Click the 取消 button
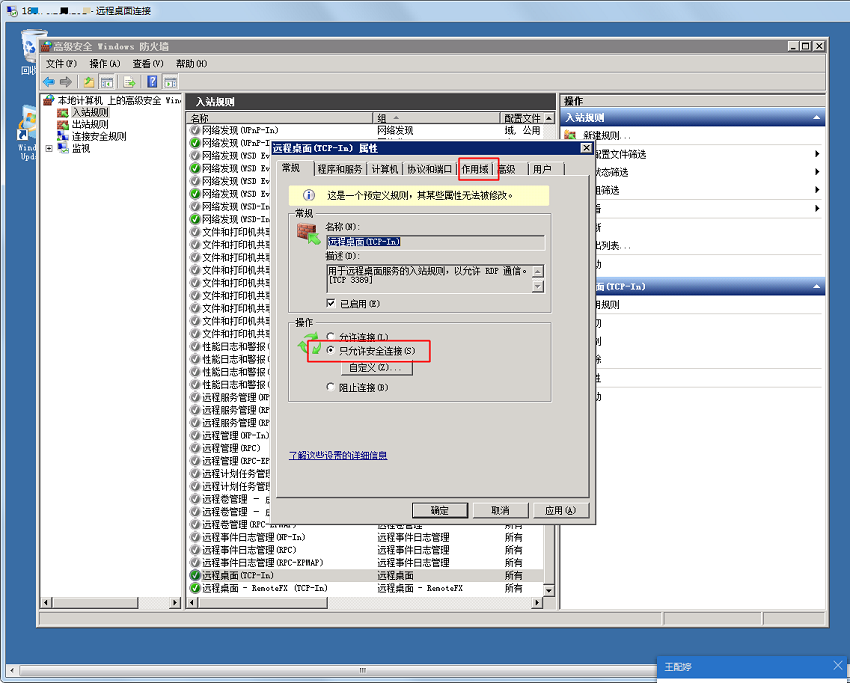850x683 pixels. point(500,511)
